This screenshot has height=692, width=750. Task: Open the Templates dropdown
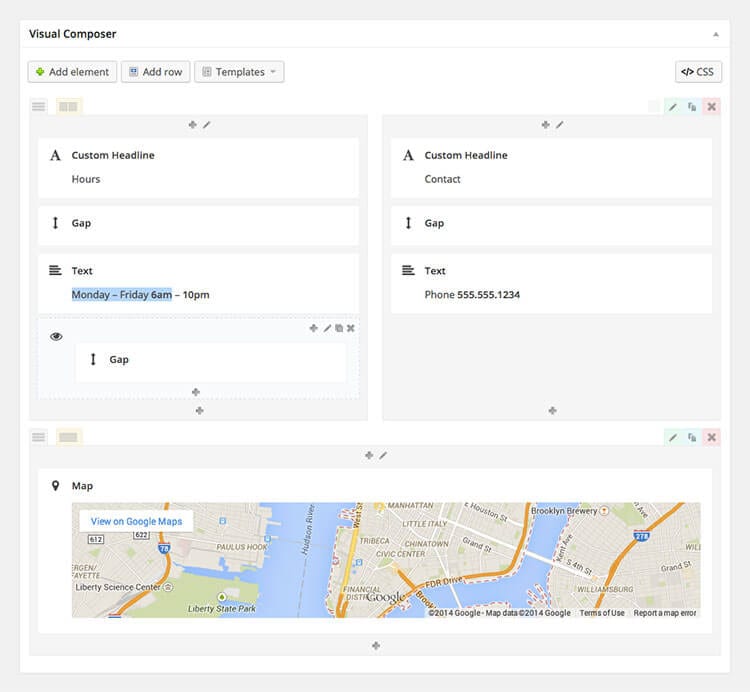pos(239,72)
